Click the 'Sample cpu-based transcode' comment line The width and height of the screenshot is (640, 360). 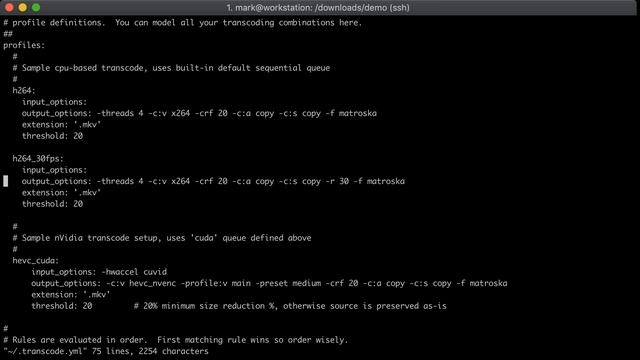[x=171, y=68]
